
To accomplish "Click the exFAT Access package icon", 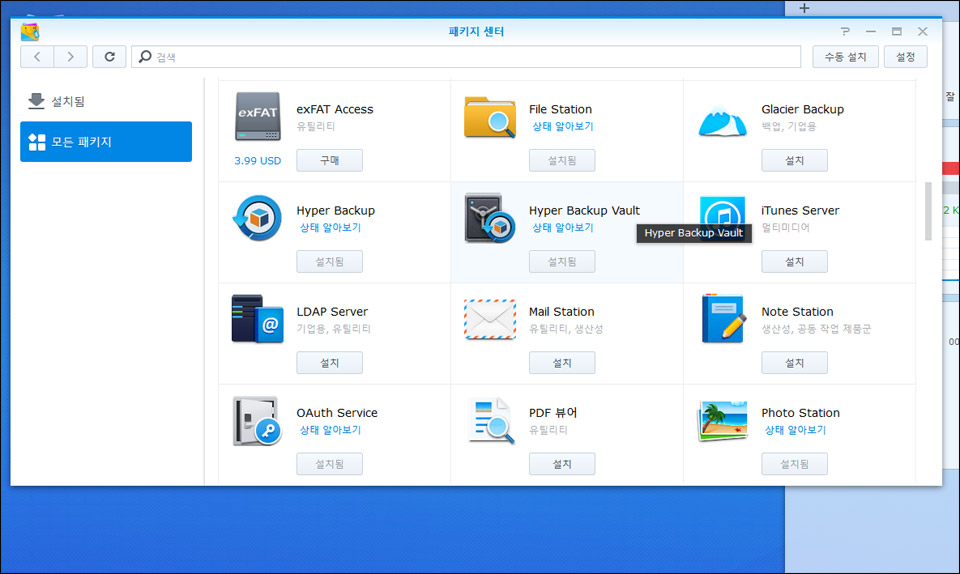I will (258, 116).
